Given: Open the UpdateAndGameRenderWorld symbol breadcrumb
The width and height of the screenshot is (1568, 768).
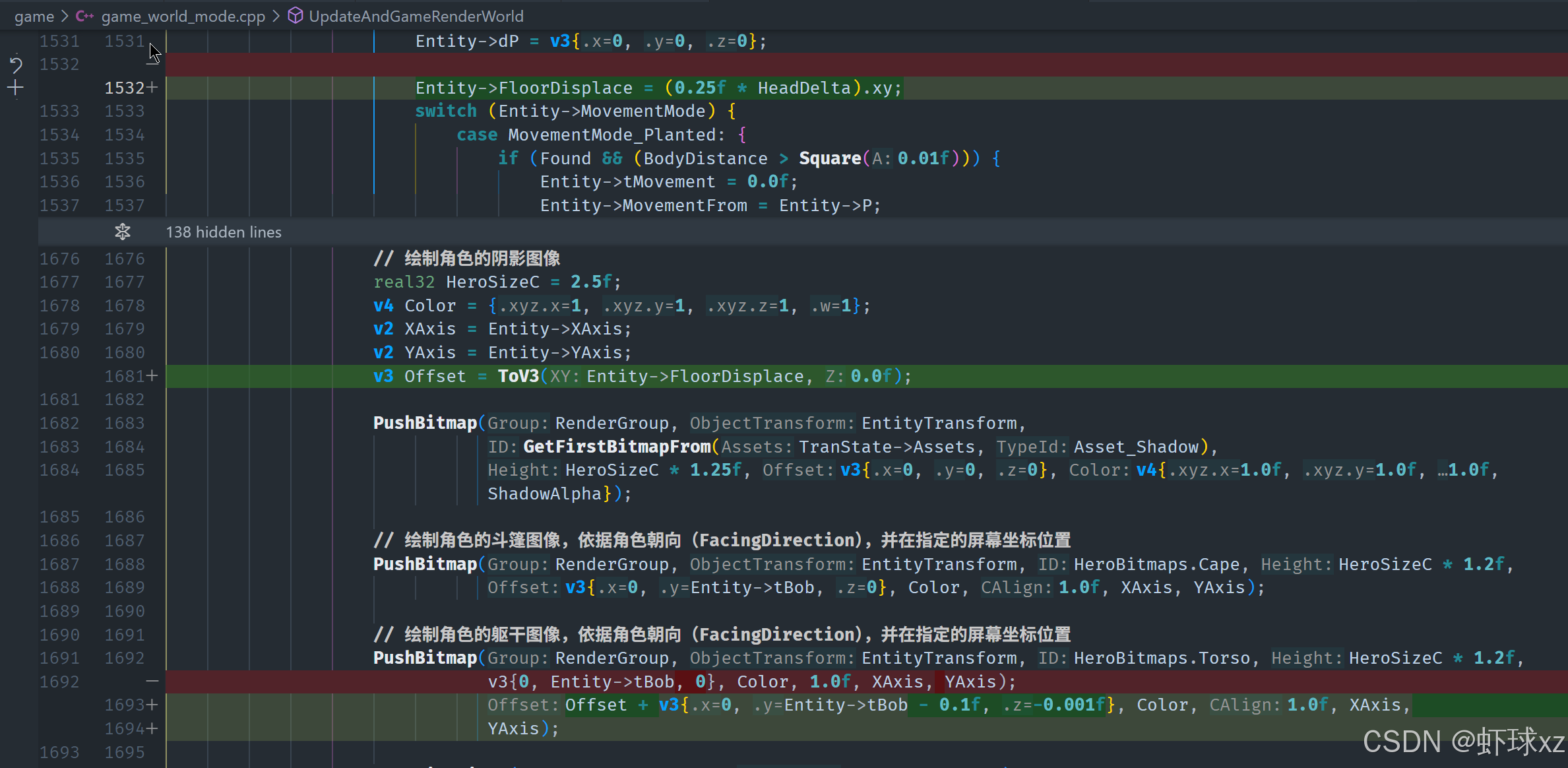Looking at the screenshot, I should coord(416,16).
